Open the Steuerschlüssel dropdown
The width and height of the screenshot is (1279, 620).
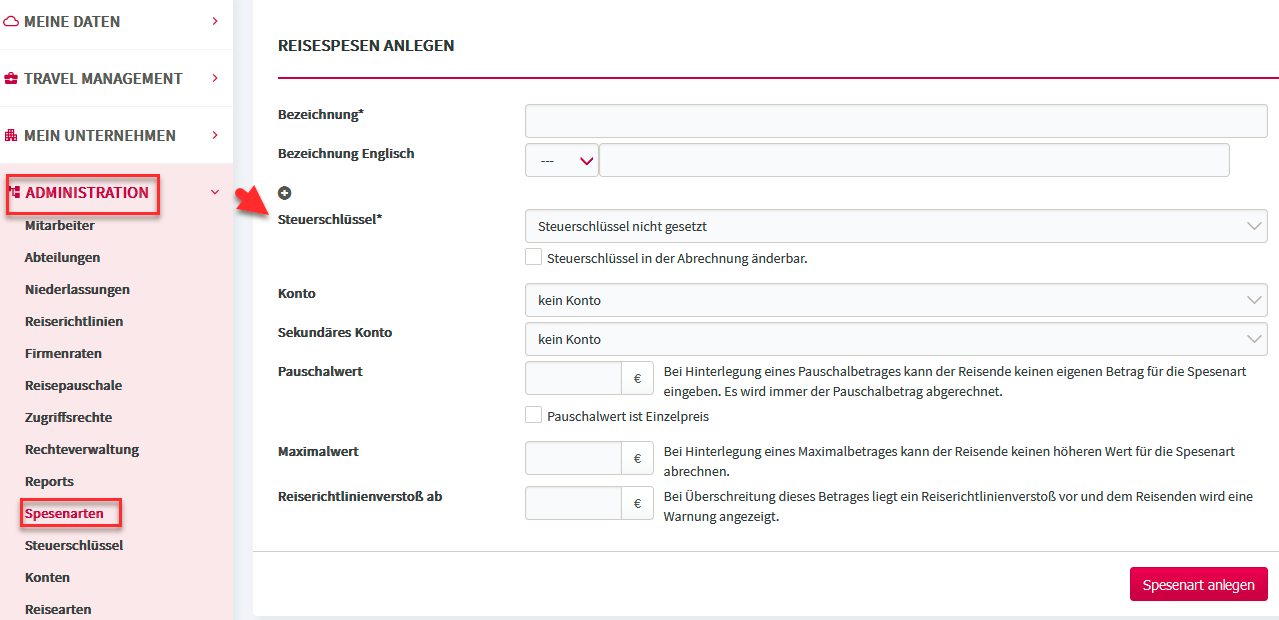896,226
